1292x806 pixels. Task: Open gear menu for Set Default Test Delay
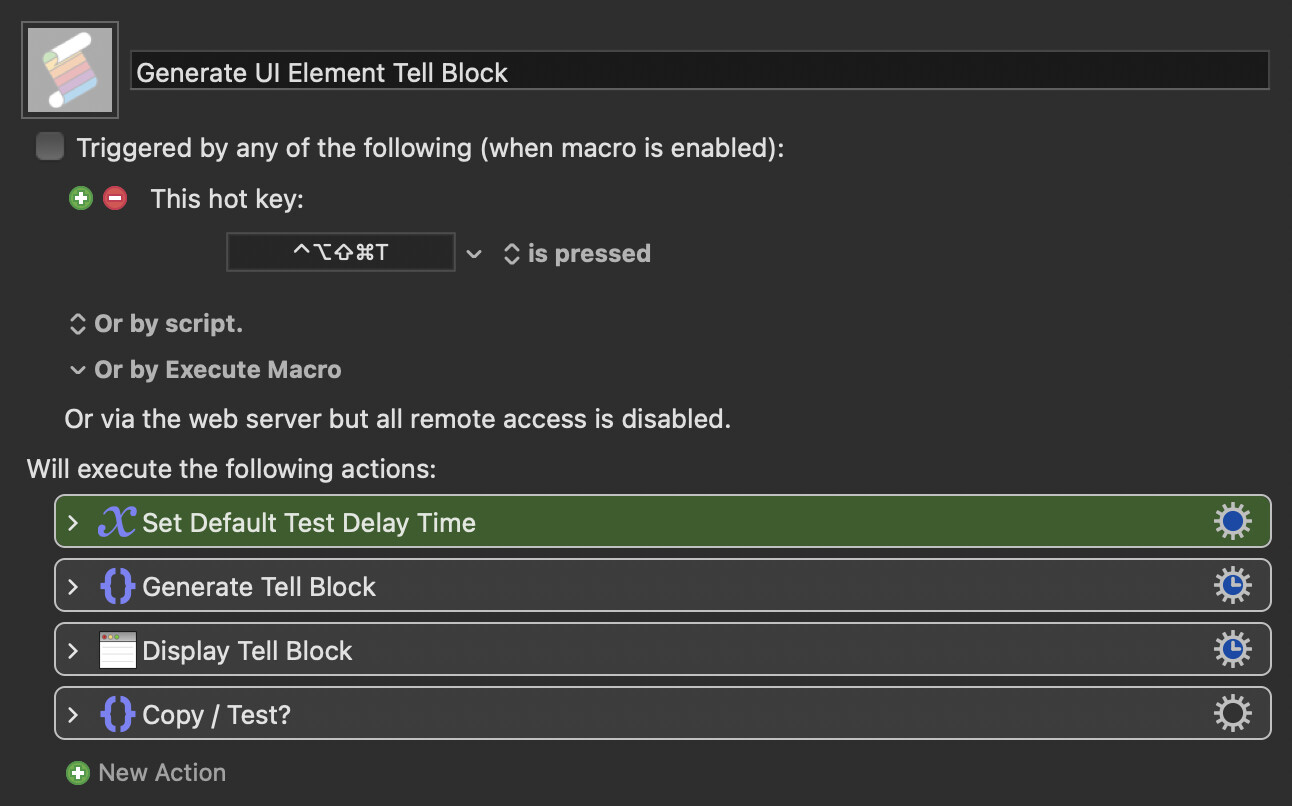pos(1232,522)
